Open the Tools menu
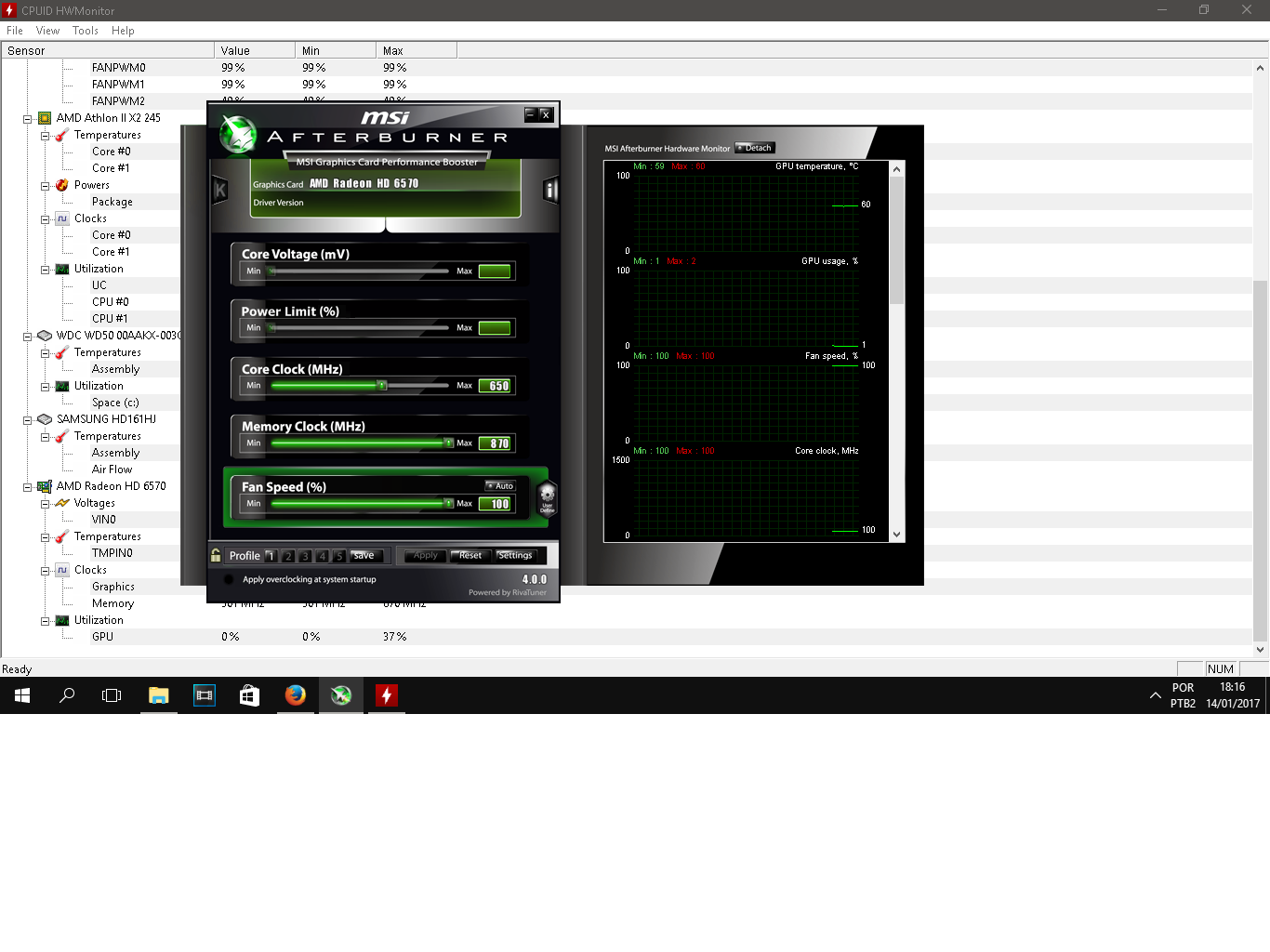Screen dimensions: 1270x952 86,31
